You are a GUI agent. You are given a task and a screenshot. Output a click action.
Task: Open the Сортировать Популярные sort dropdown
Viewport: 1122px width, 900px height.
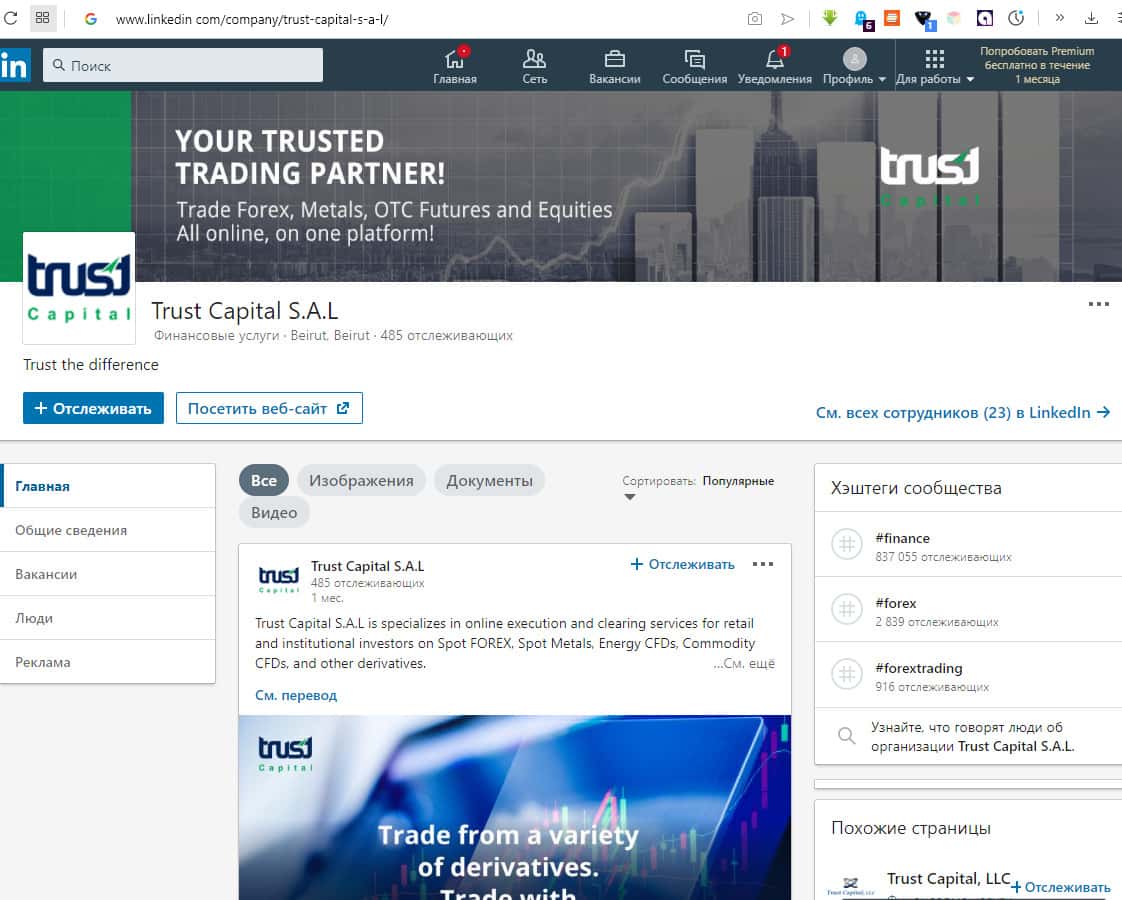[x=698, y=487]
